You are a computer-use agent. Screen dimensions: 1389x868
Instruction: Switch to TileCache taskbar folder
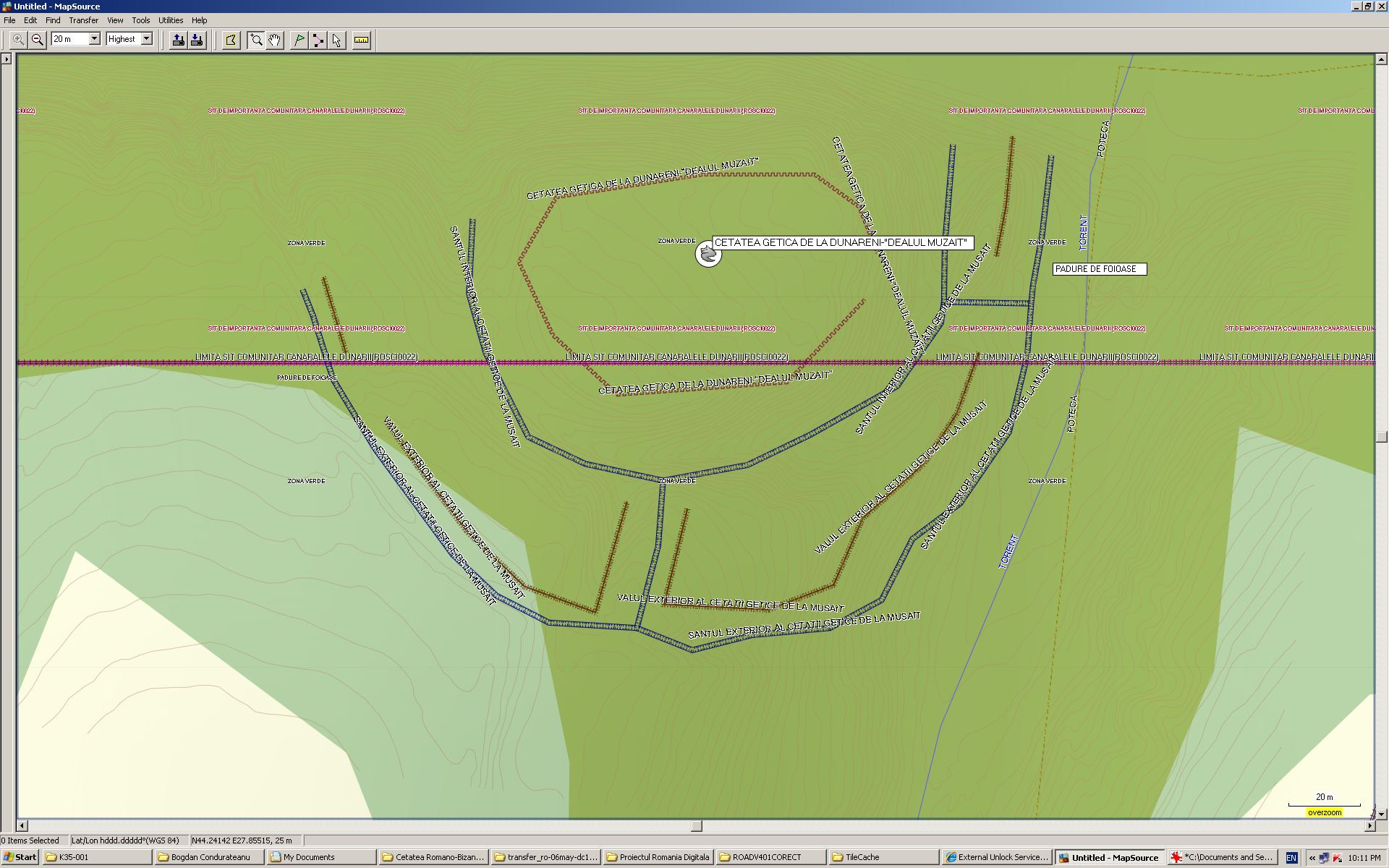[x=882, y=857]
